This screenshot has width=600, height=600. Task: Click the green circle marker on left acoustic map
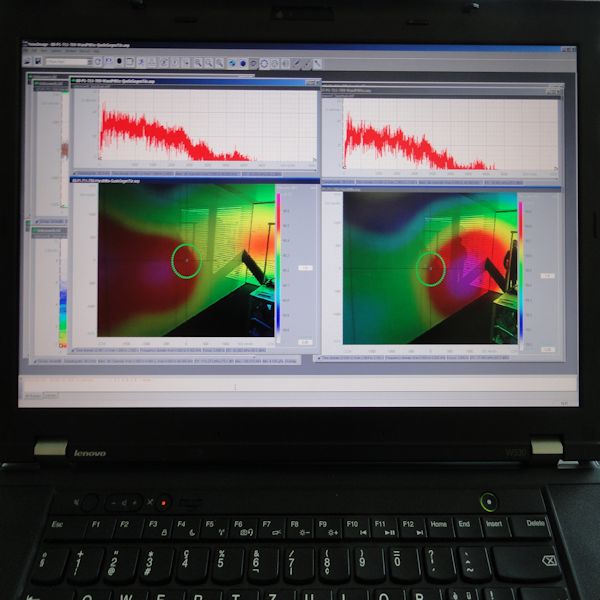click(x=186, y=261)
